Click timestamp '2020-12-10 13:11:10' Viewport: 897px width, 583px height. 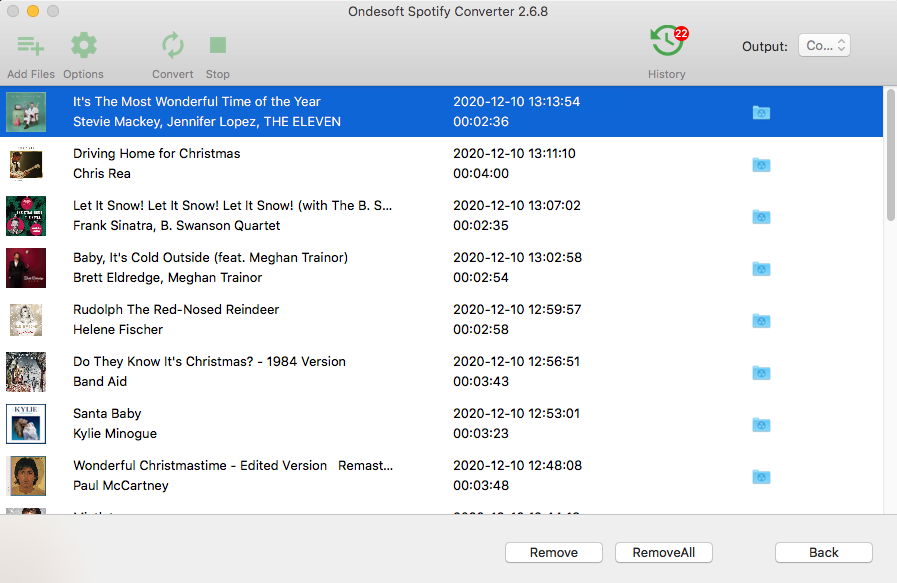[514, 153]
